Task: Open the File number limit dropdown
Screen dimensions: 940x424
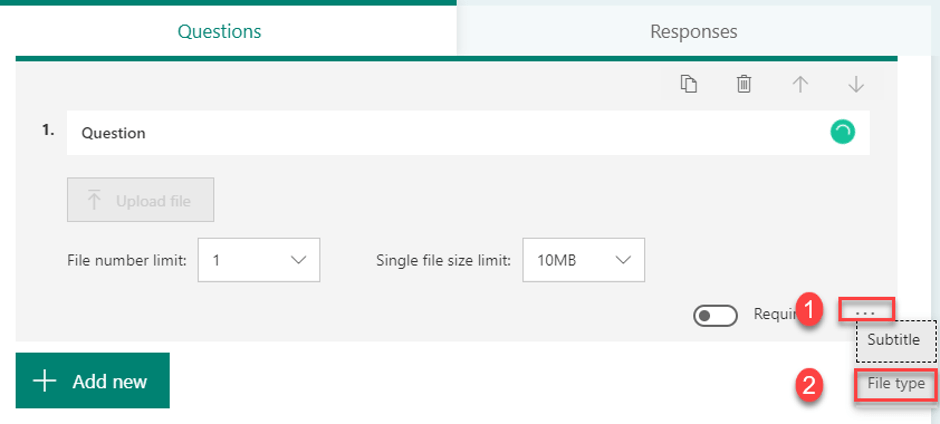Action: pos(259,260)
